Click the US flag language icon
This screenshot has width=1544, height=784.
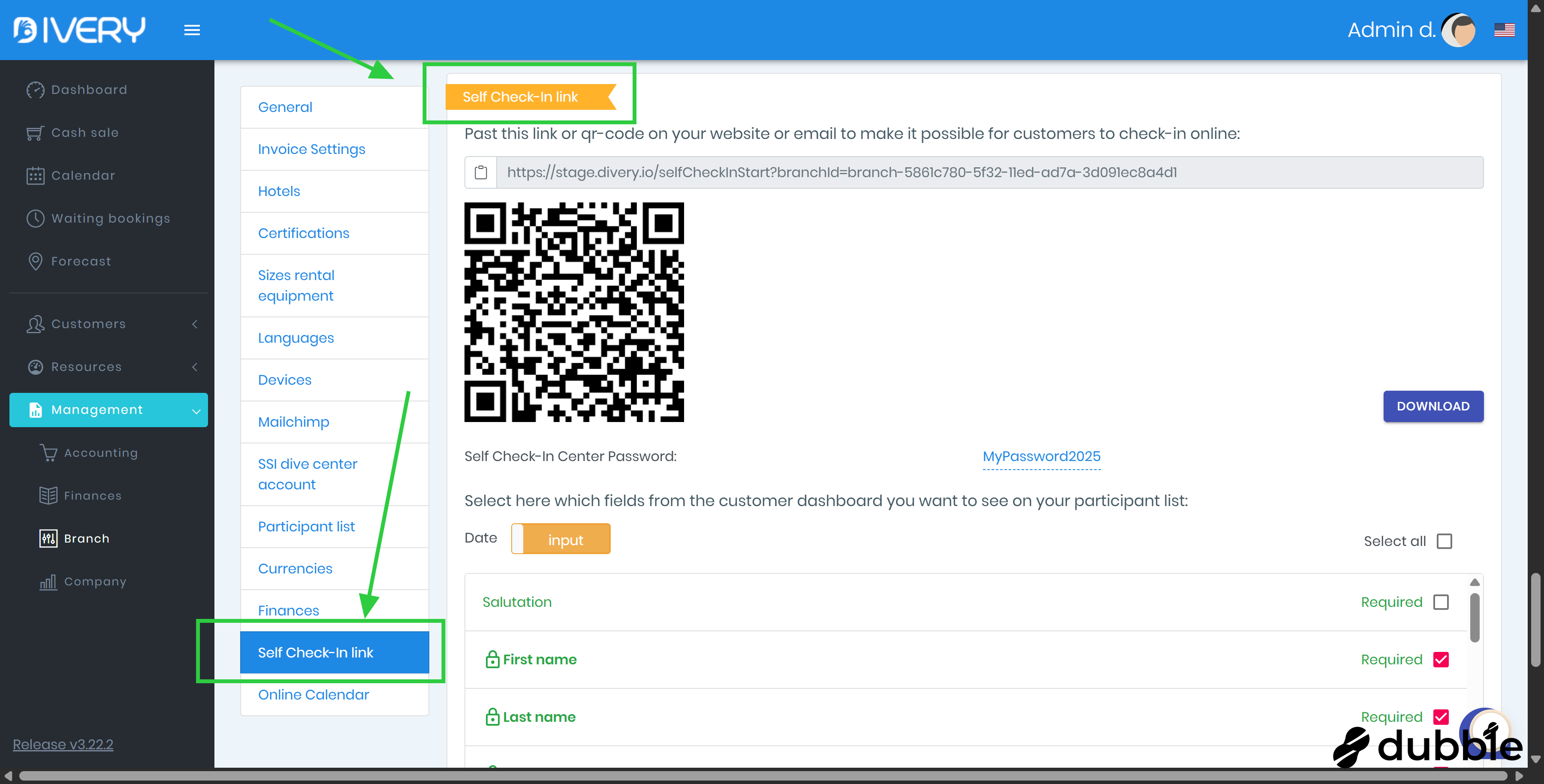point(1504,30)
